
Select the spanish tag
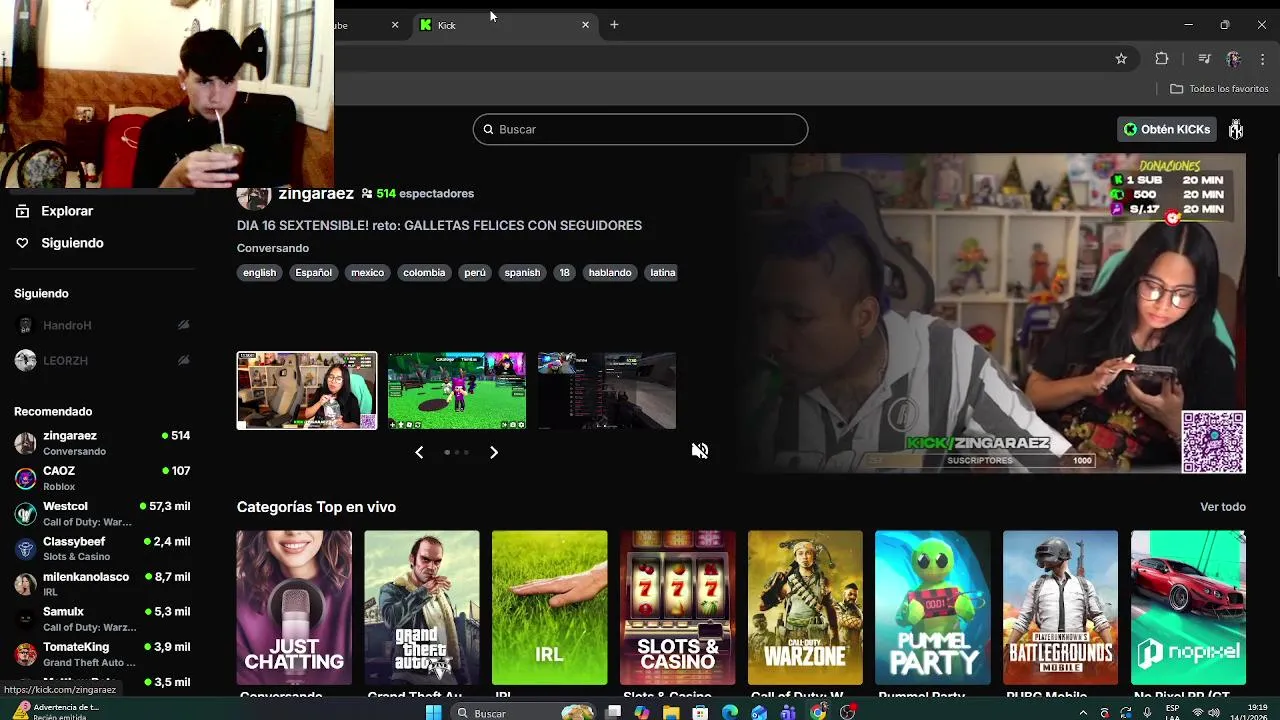522,272
